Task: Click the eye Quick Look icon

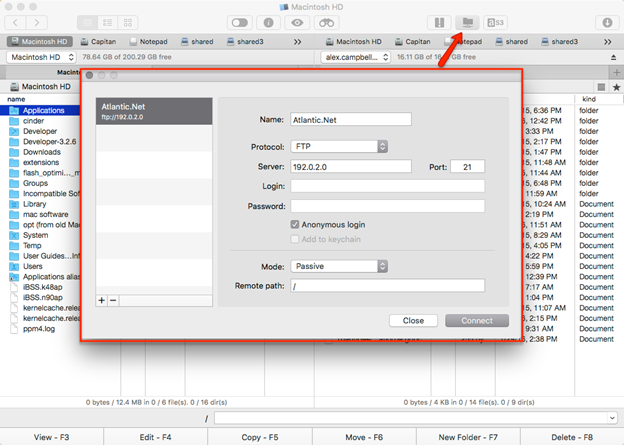Action: point(297,23)
